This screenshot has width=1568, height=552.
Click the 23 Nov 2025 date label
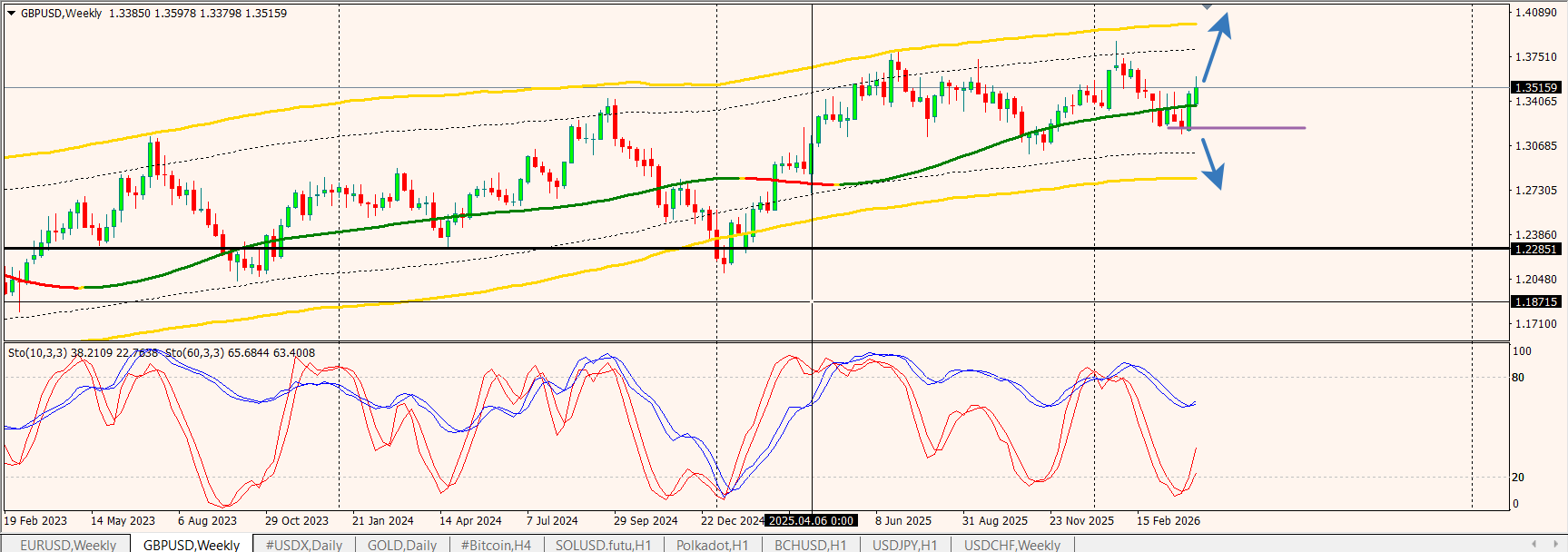tap(1081, 521)
